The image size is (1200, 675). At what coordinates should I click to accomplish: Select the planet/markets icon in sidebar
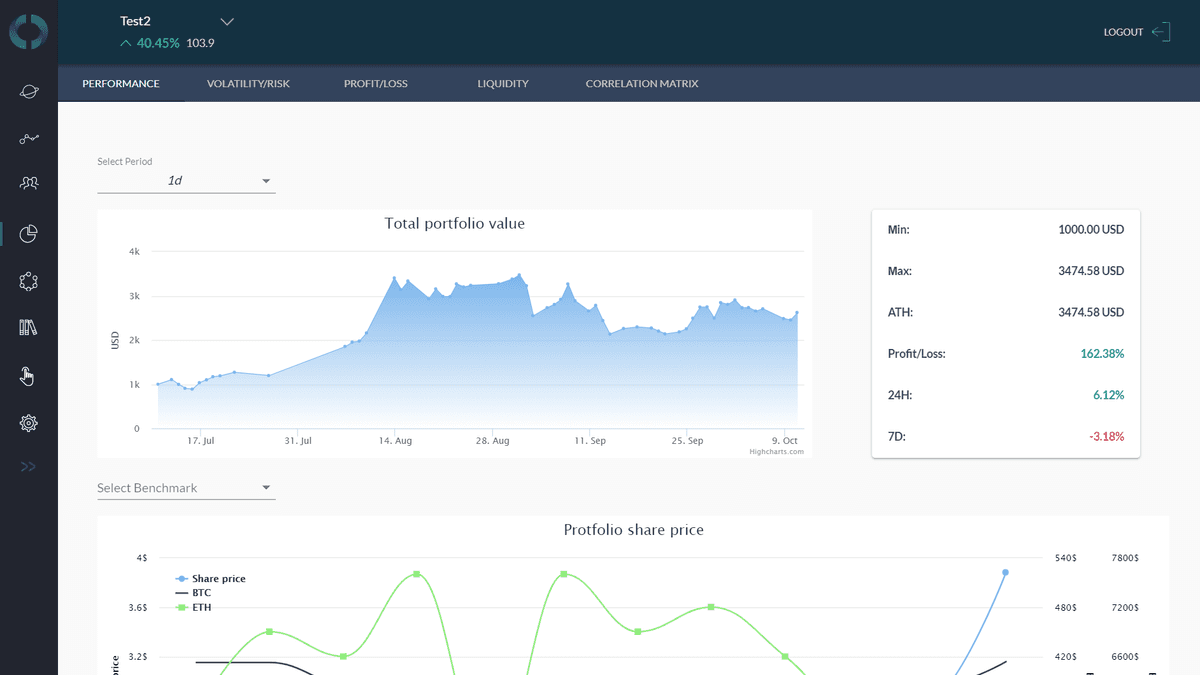pos(29,91)
